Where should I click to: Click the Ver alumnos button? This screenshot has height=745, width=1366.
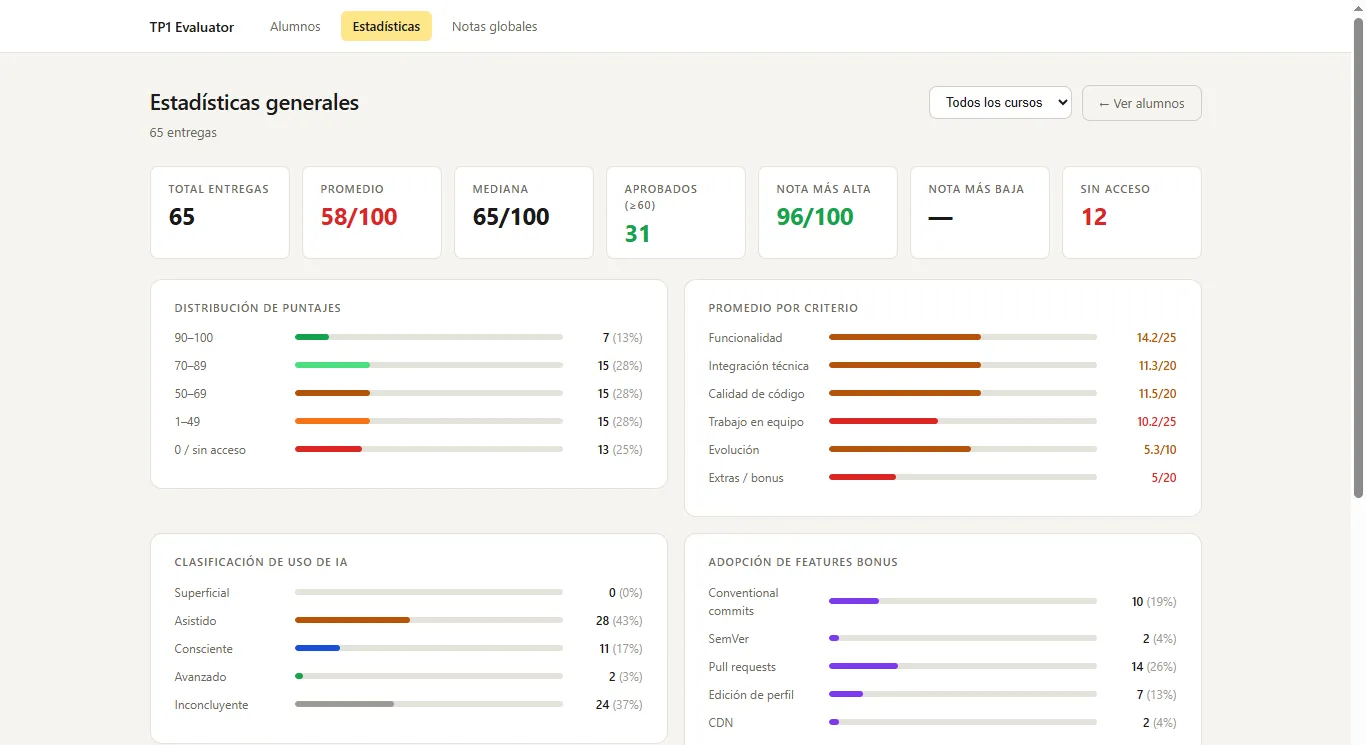[1141, 103]
